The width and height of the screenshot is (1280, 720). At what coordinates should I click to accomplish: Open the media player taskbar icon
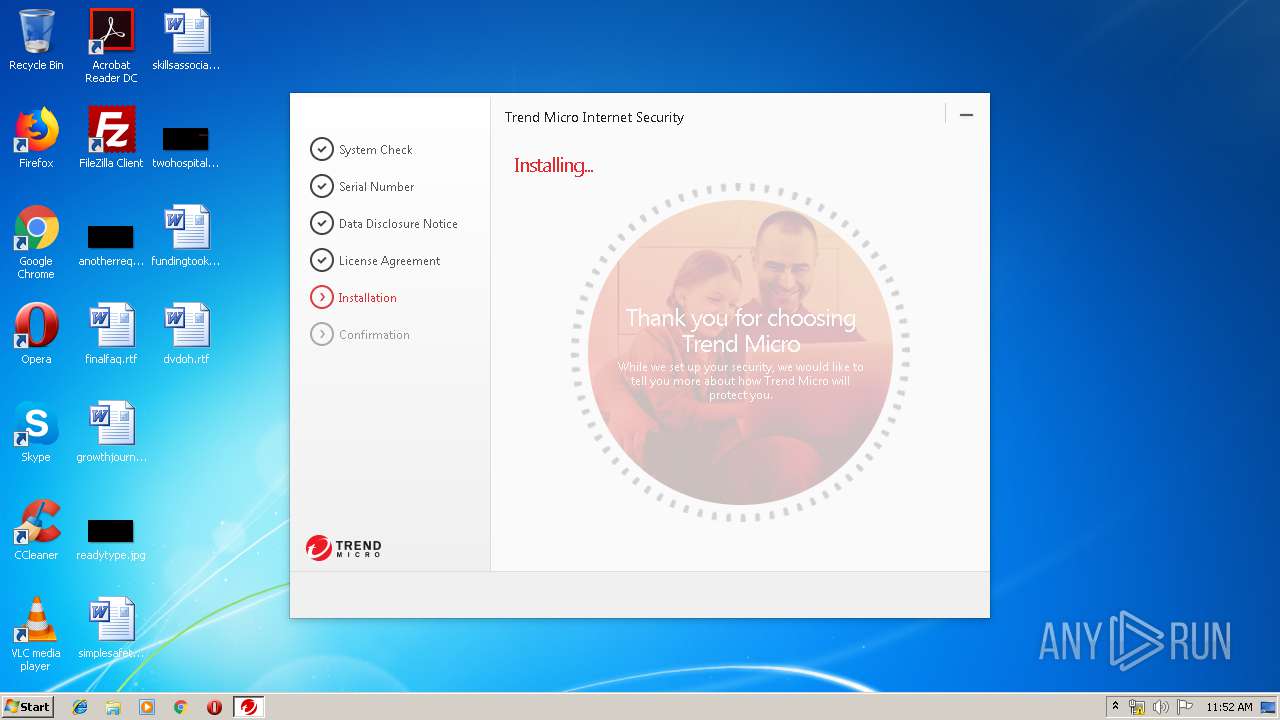point(147,707)
